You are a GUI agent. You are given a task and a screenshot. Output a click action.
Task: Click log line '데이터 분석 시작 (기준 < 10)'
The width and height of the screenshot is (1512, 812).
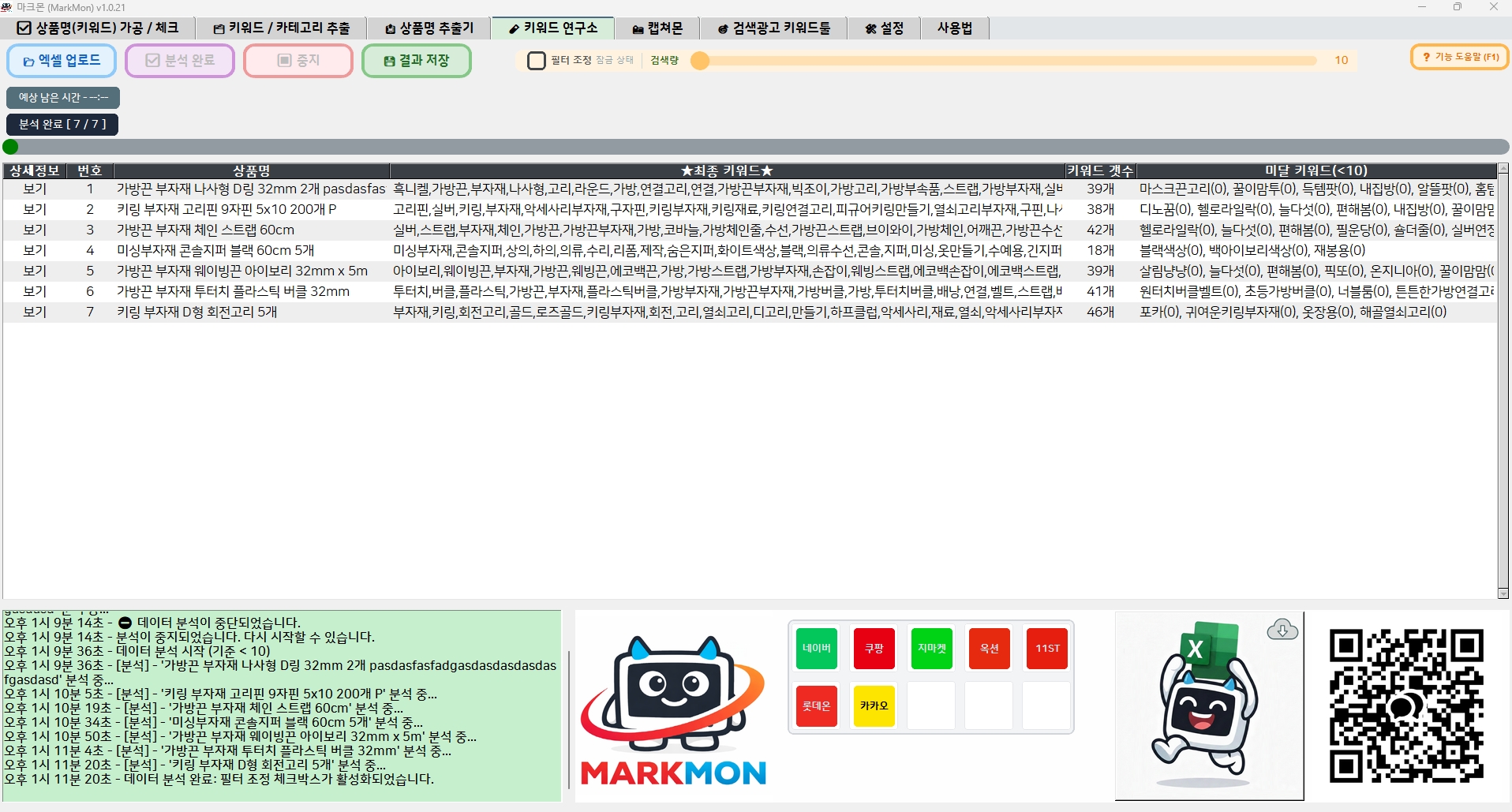point(137,652)
